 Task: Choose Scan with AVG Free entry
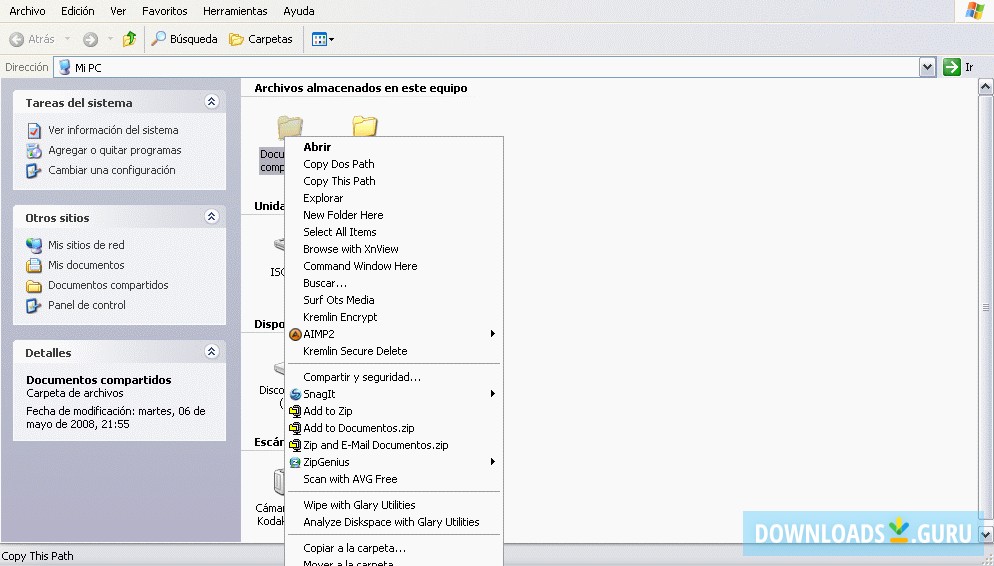coord(394,479)
